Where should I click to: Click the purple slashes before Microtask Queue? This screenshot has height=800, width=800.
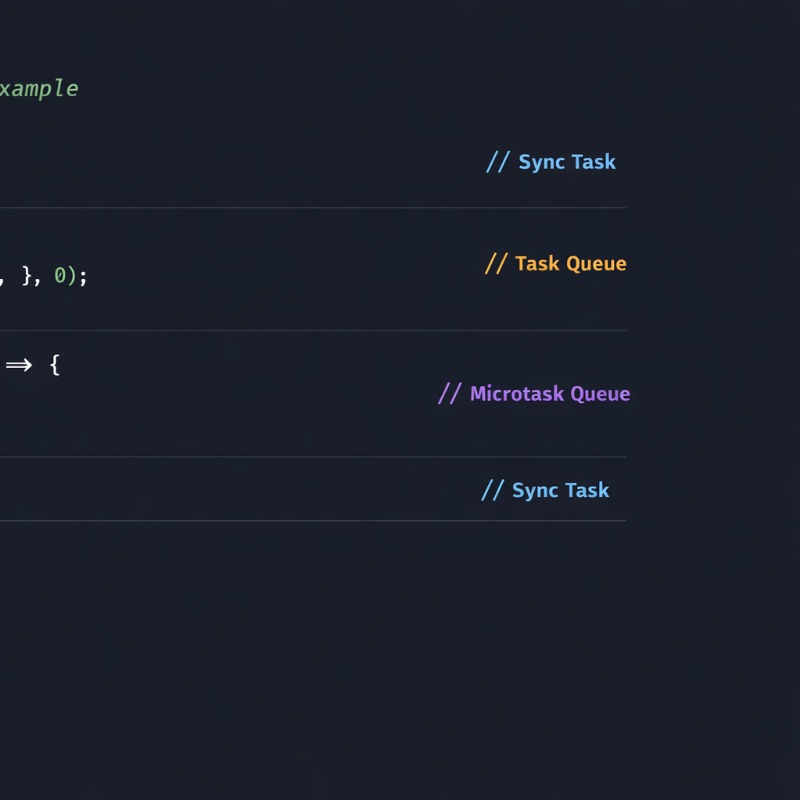450,394
